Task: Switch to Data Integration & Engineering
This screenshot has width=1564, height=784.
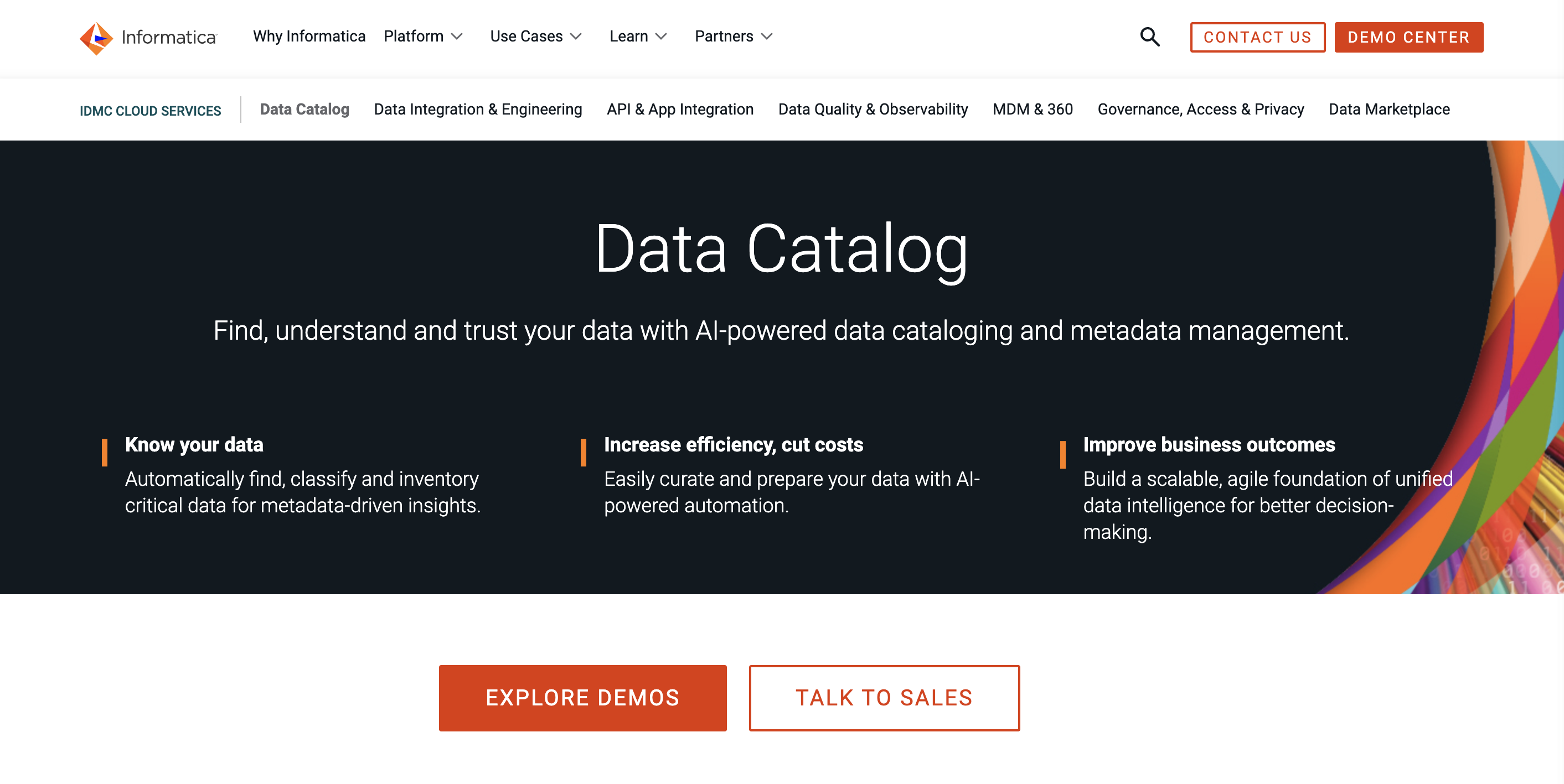Action: point(477,109)
